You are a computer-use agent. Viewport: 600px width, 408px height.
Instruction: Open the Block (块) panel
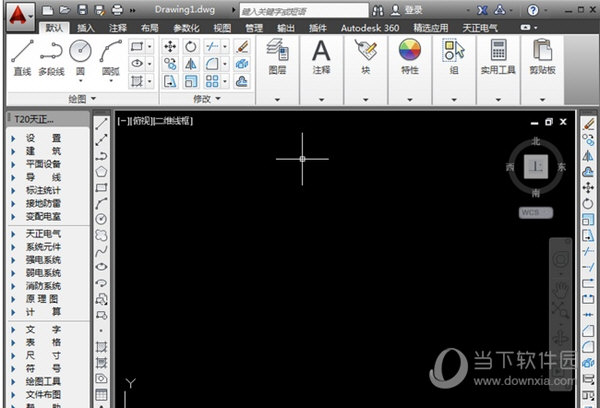tap(365, 57)
